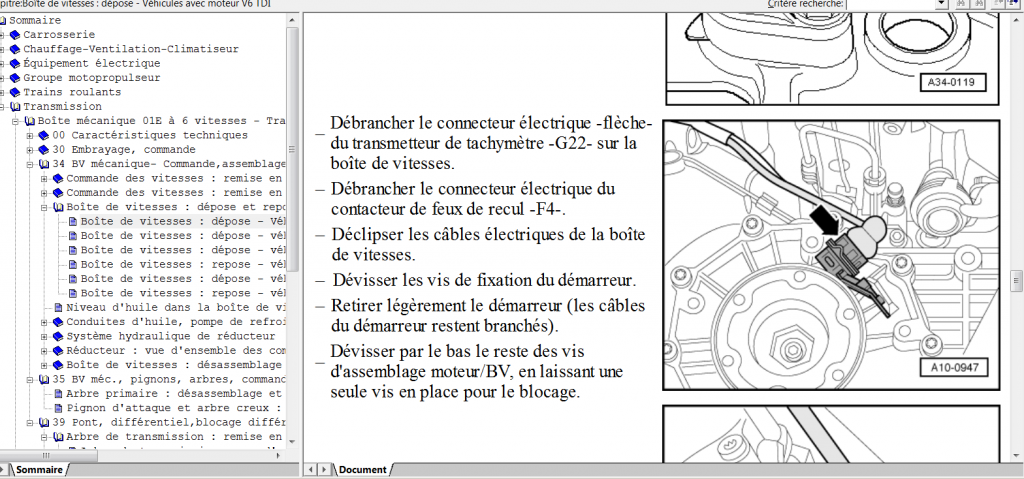1024x479 pixels.
Task: Click page icon for Niveau d'huile entry
Action: click(x=58, y=308)
